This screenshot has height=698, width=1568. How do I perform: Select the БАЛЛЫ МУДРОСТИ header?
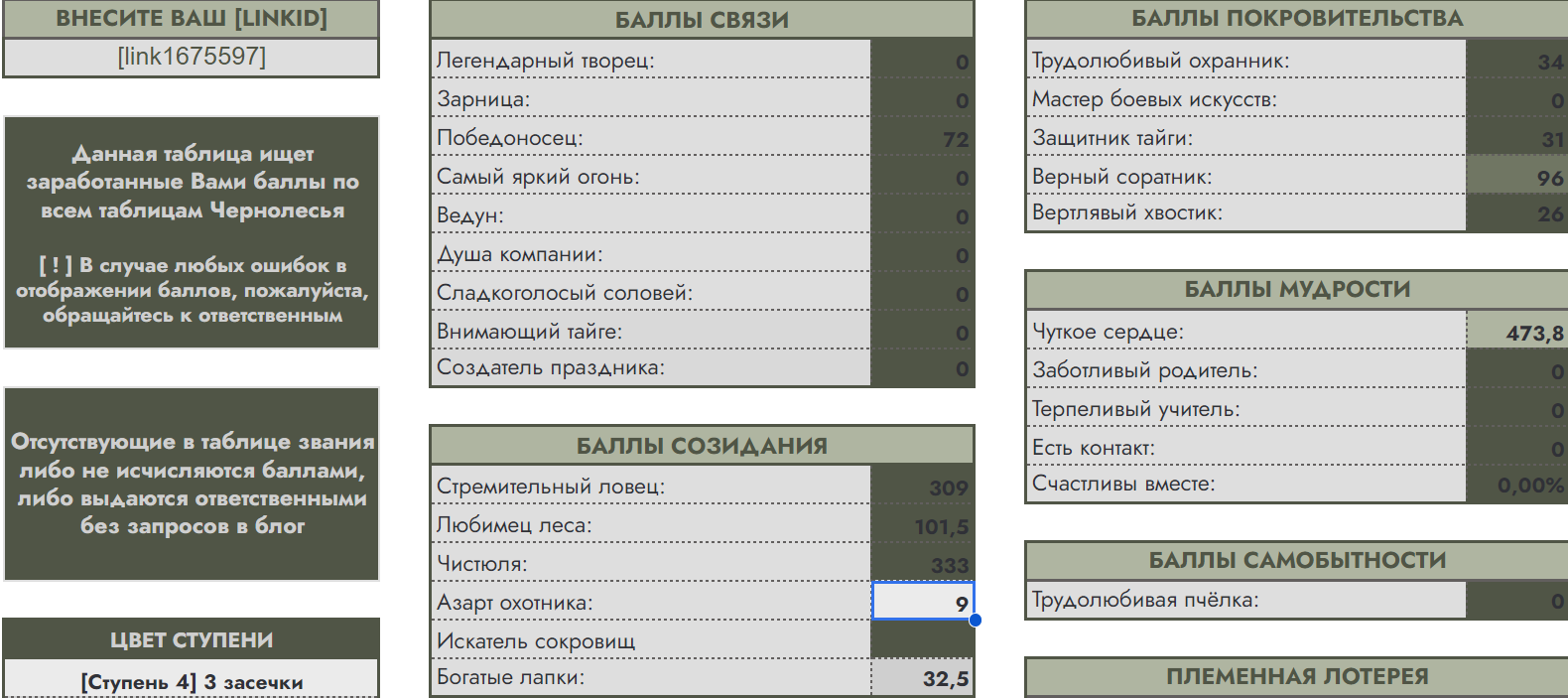click(1296, 289)
